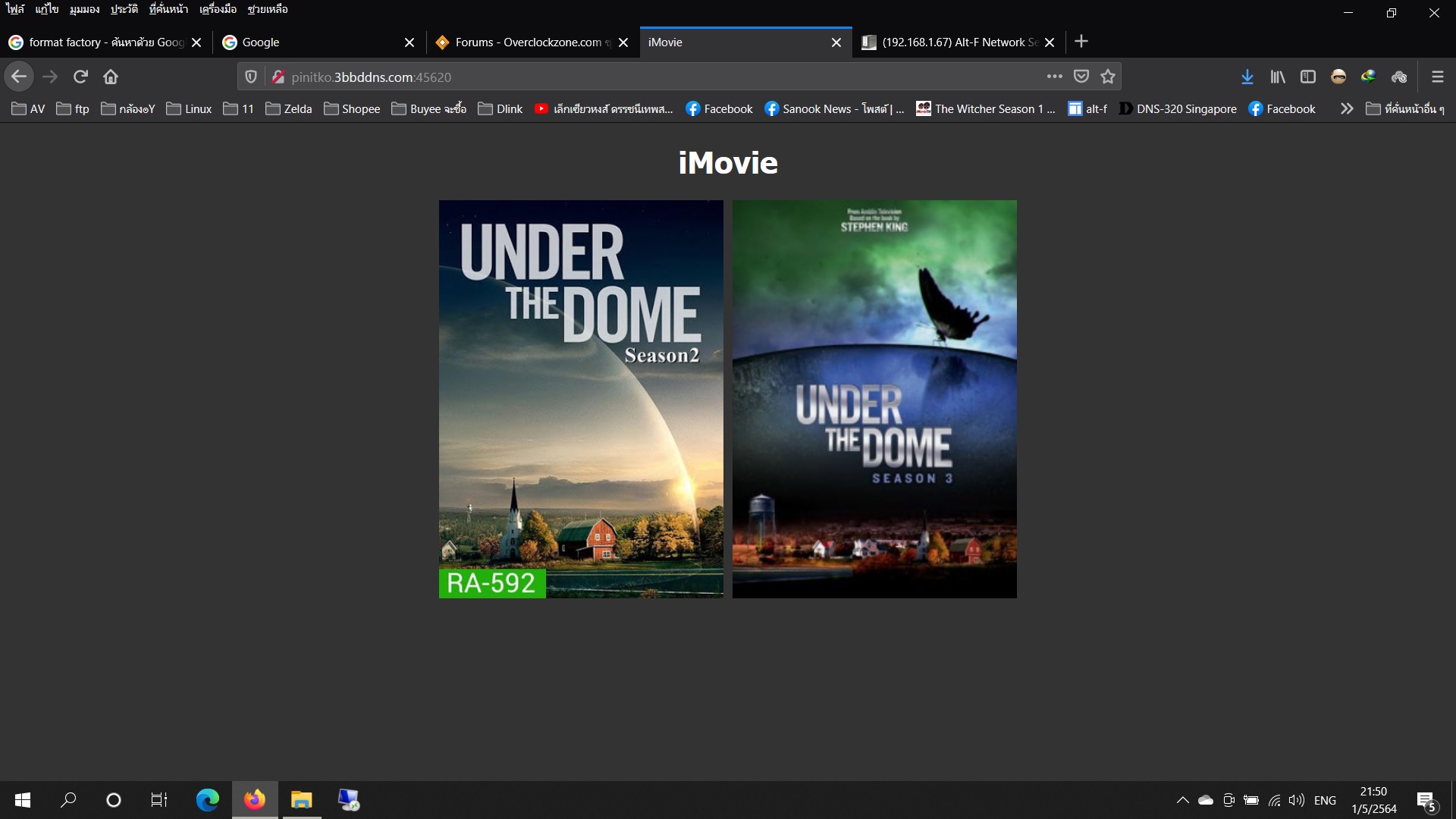This screenshot has height=819, width=1456.
Task: Open the มุมมอง menu
Action: [84, 9]
